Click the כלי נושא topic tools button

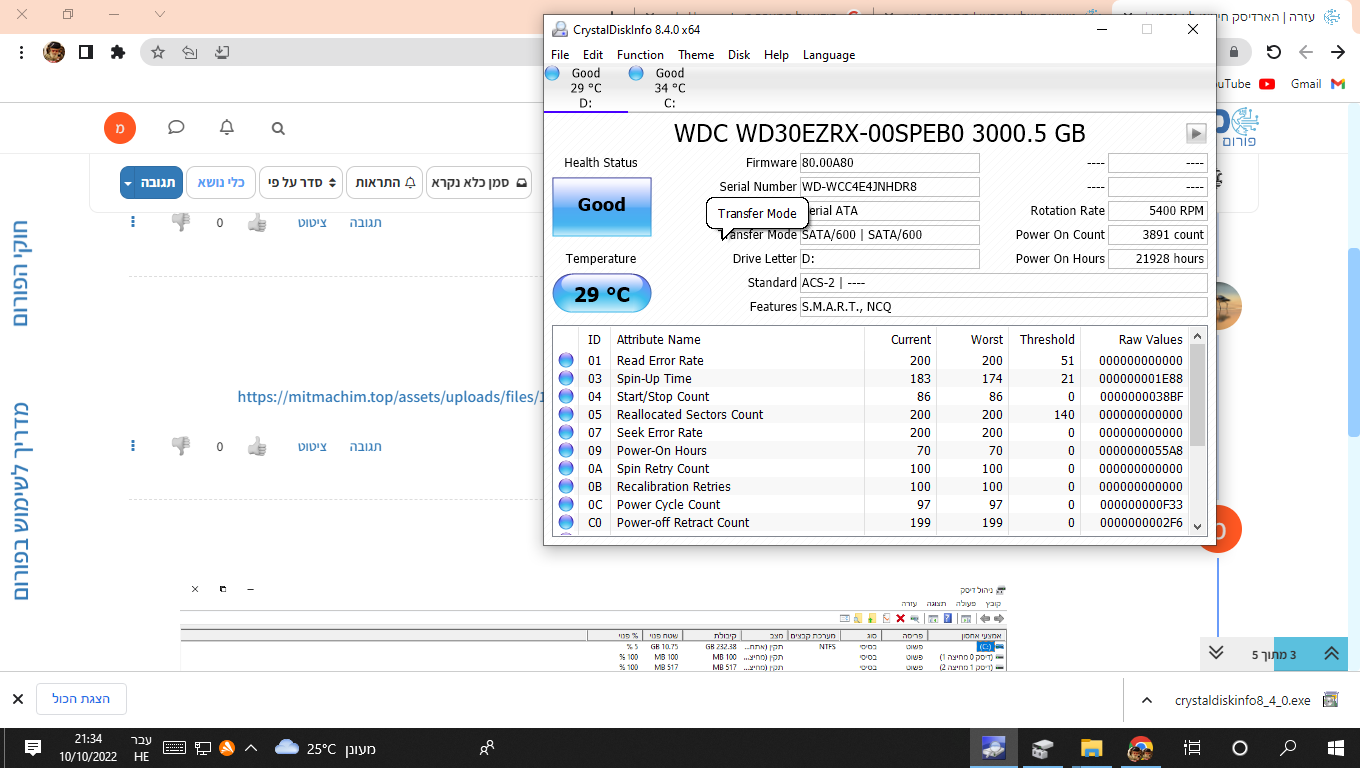220,183
